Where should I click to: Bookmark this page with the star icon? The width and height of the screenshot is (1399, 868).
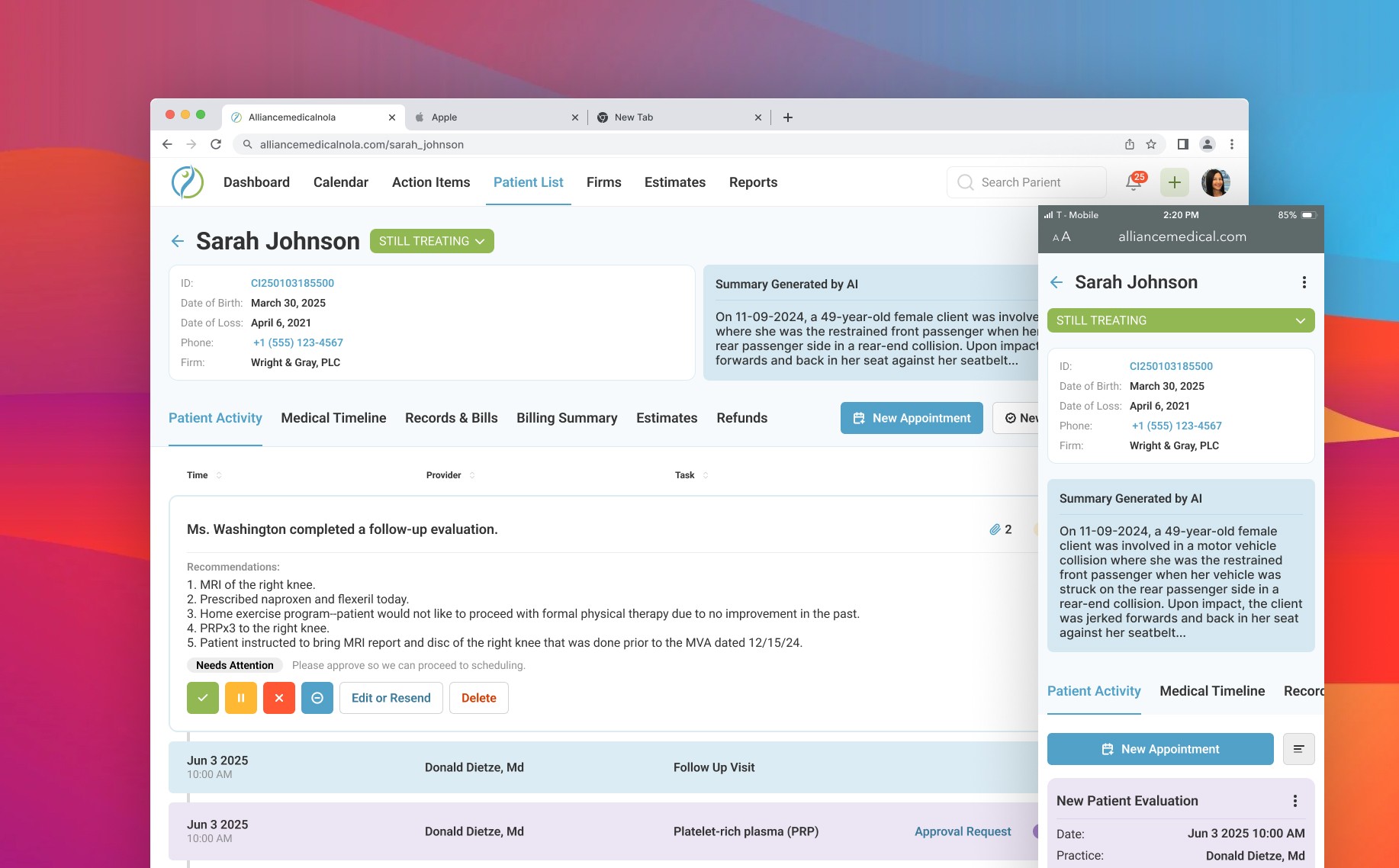click(x=1151, y=144)
